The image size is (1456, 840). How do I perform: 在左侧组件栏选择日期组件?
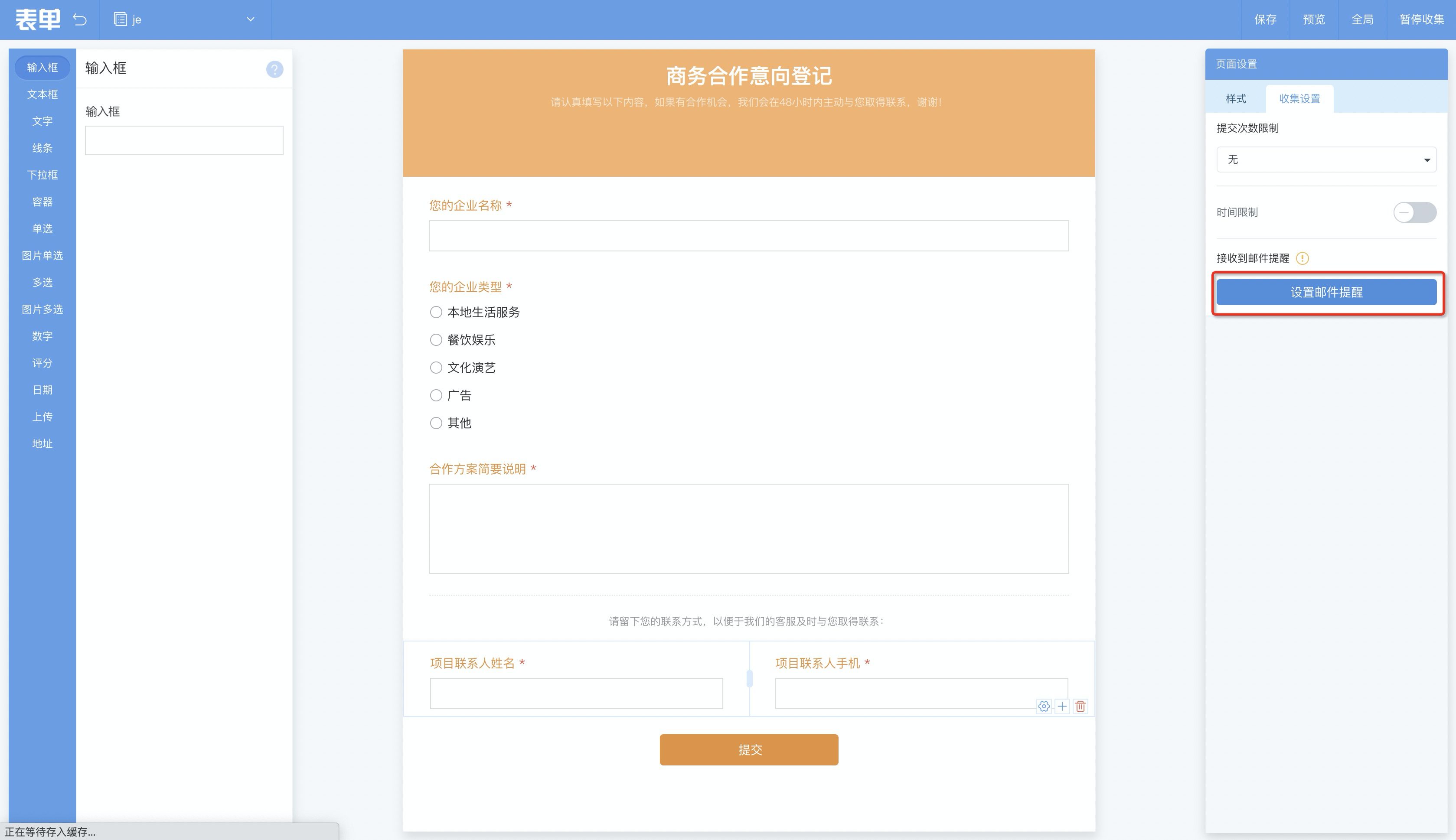pyautogui.click(x=42, y=389)
